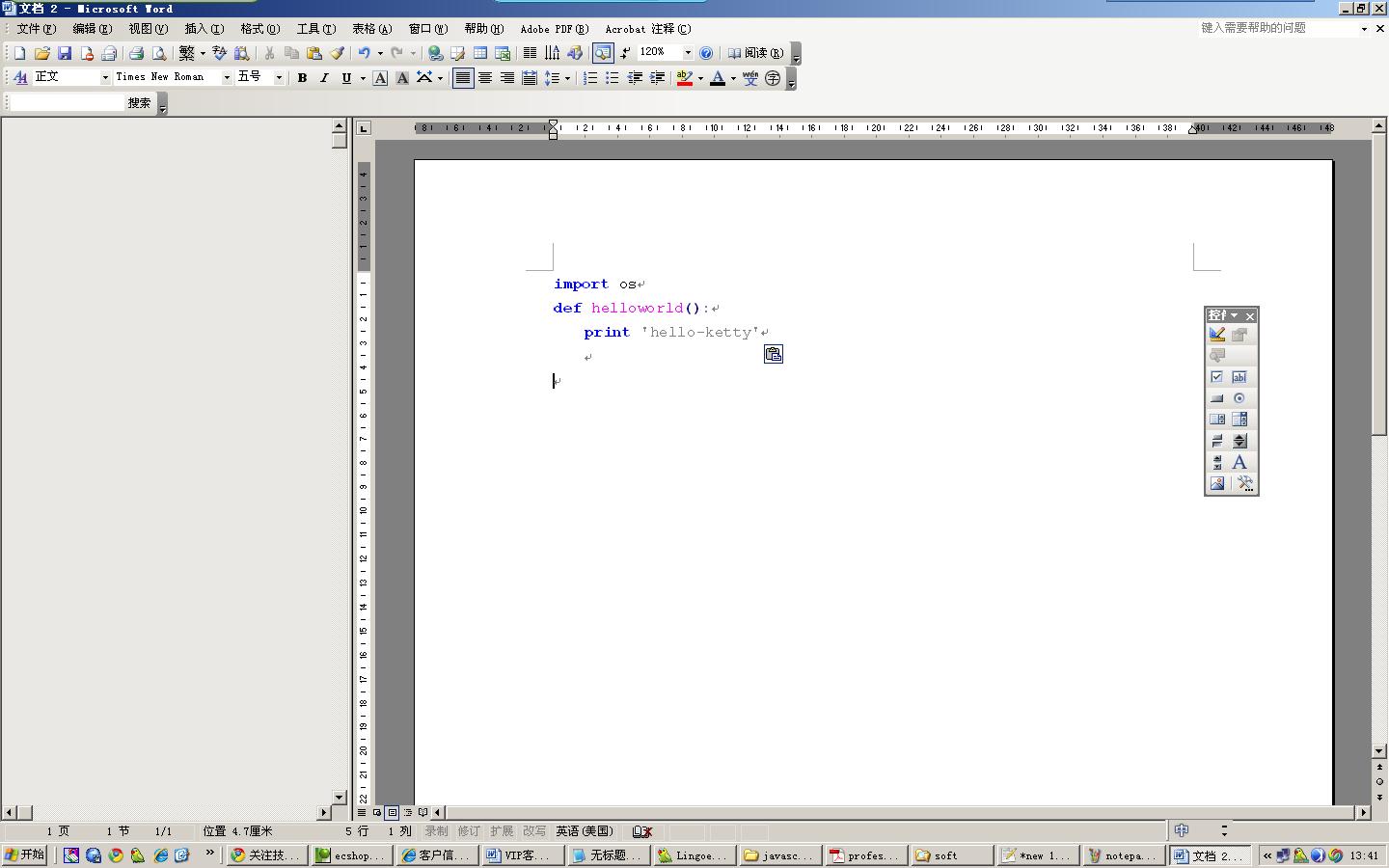Open the Adobe PDF menu
Viewport: 1389px width, 868px height.
pyautogui.click(x=553, y=28)
